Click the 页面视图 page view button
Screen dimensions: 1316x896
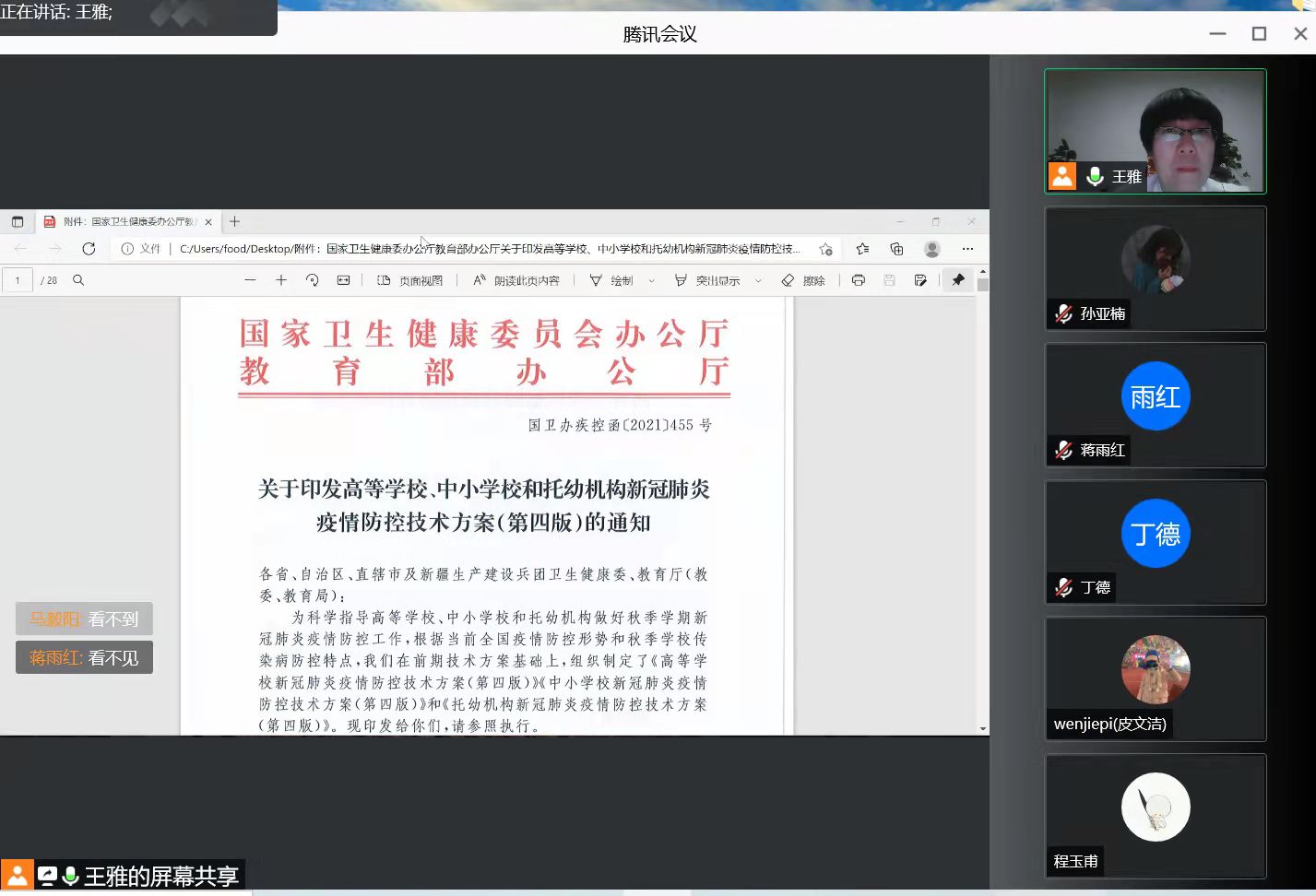409,280
